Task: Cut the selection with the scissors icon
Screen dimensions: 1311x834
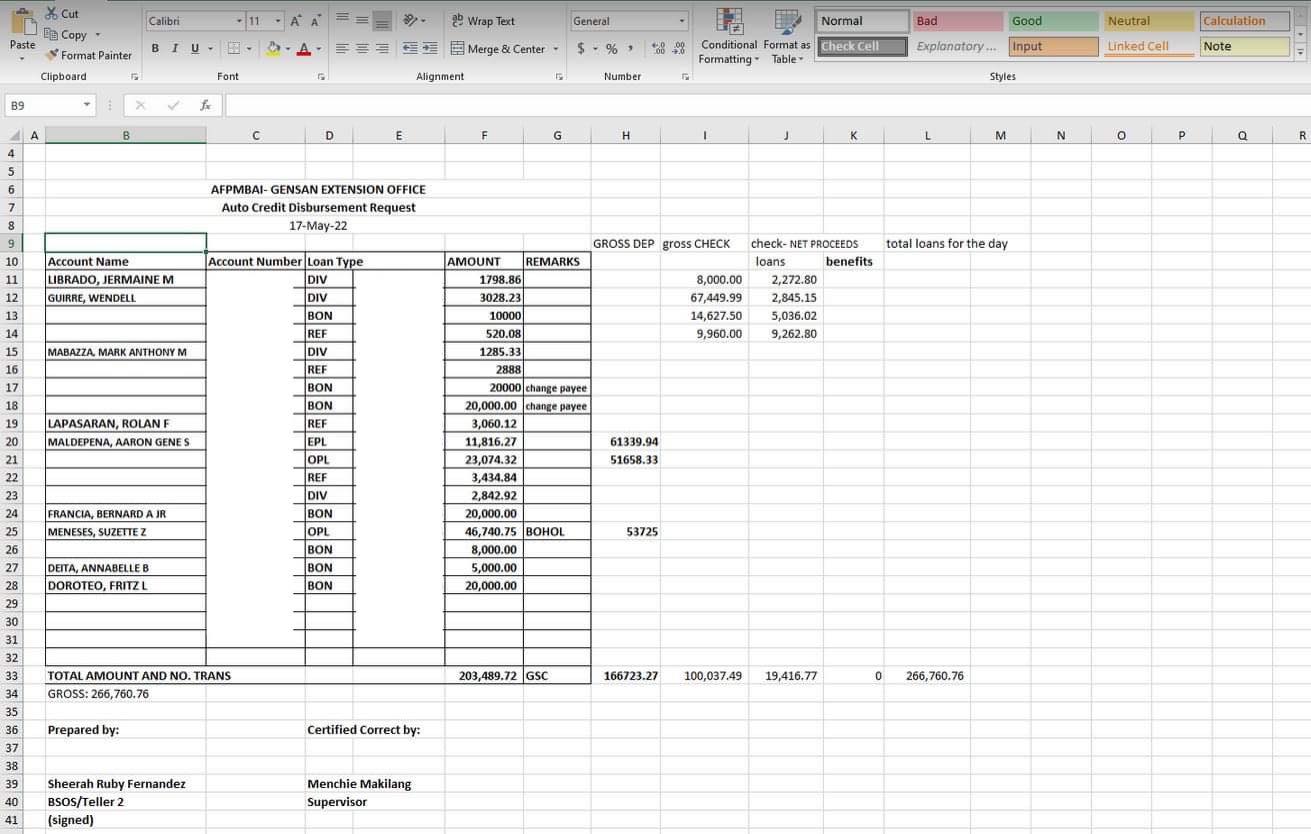Action: pyautogui.click(x=52, y=13)
